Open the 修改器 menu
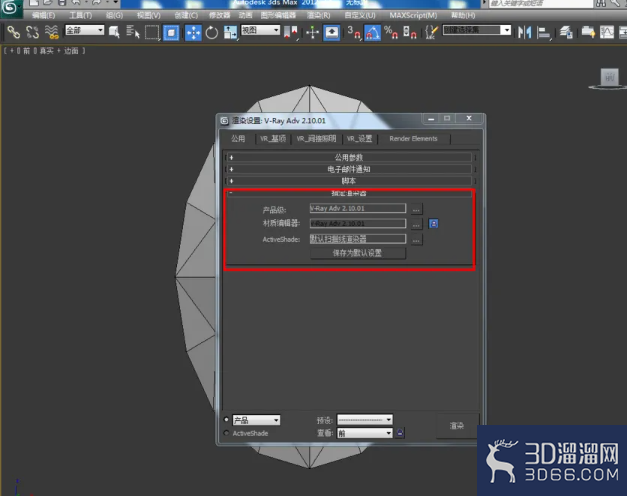The height and width of the screenshot is (496, 627). pos(220,15)
